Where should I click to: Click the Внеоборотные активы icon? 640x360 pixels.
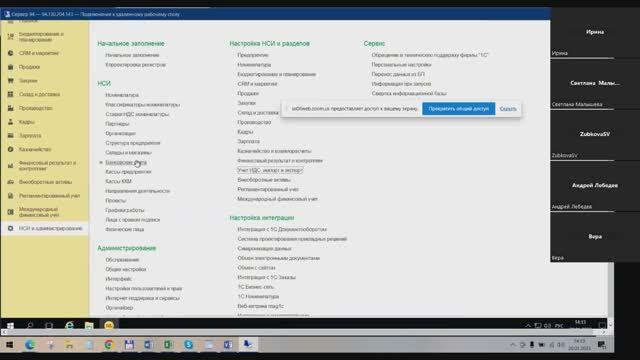pyautogui.click(x=11, y=182)
